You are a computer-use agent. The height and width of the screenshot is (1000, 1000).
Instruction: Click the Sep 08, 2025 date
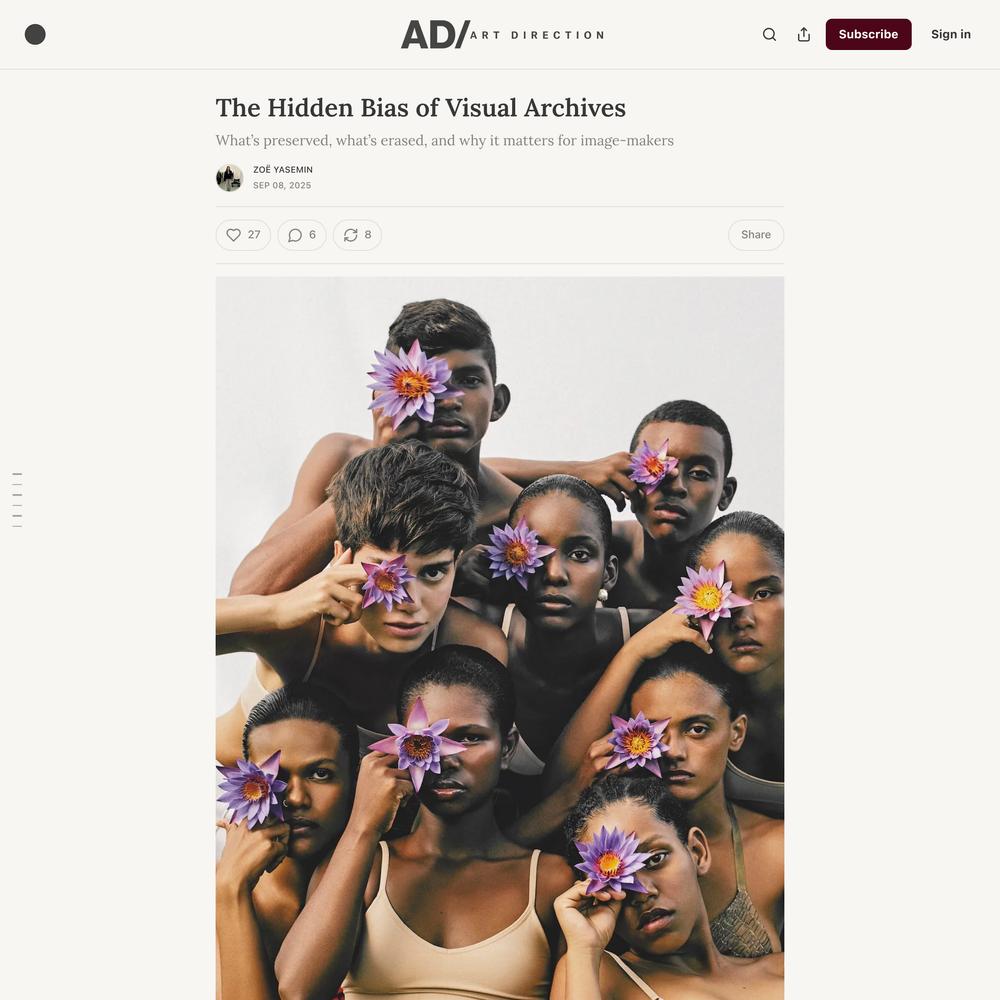point(282,186)
